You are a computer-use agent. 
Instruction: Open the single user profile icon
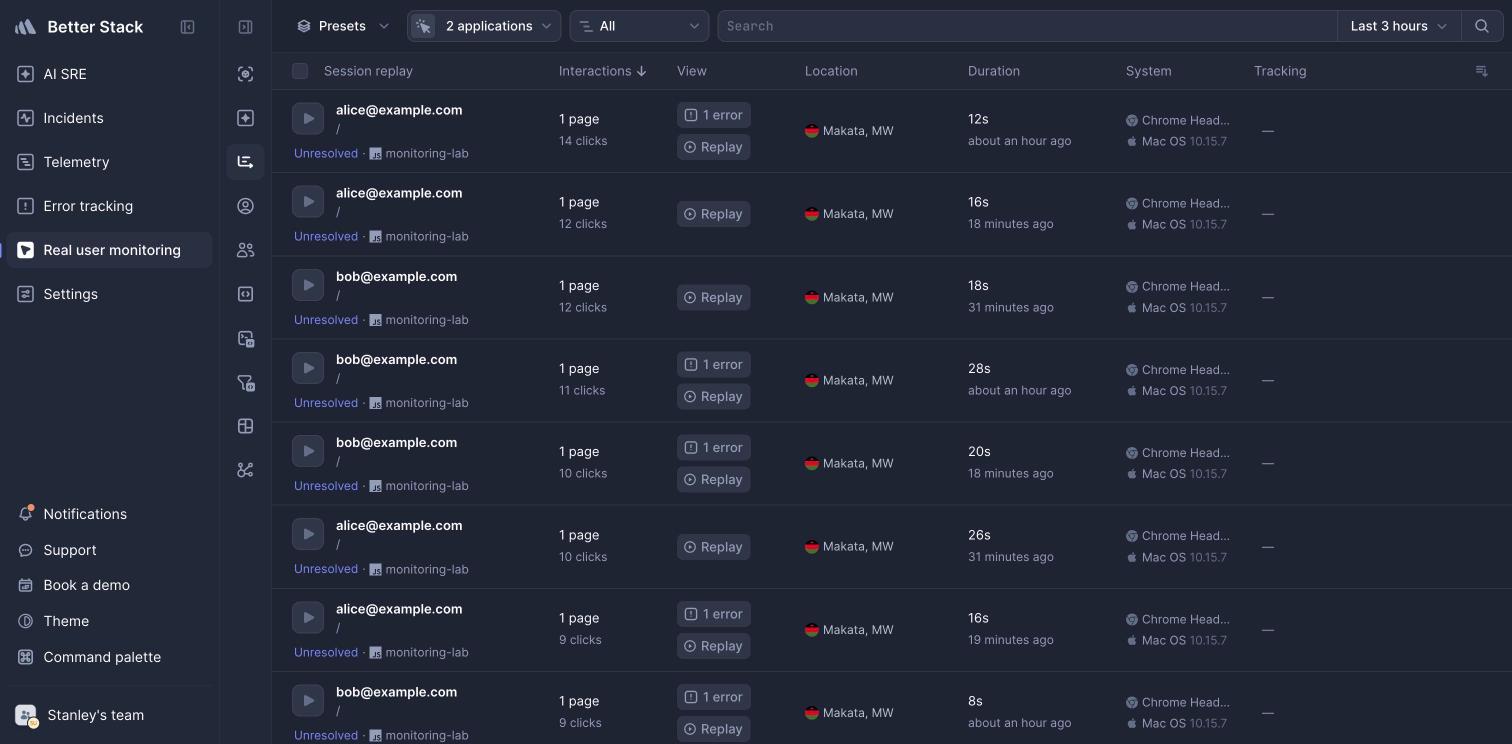pyautogui.click(x=245, y=206)
